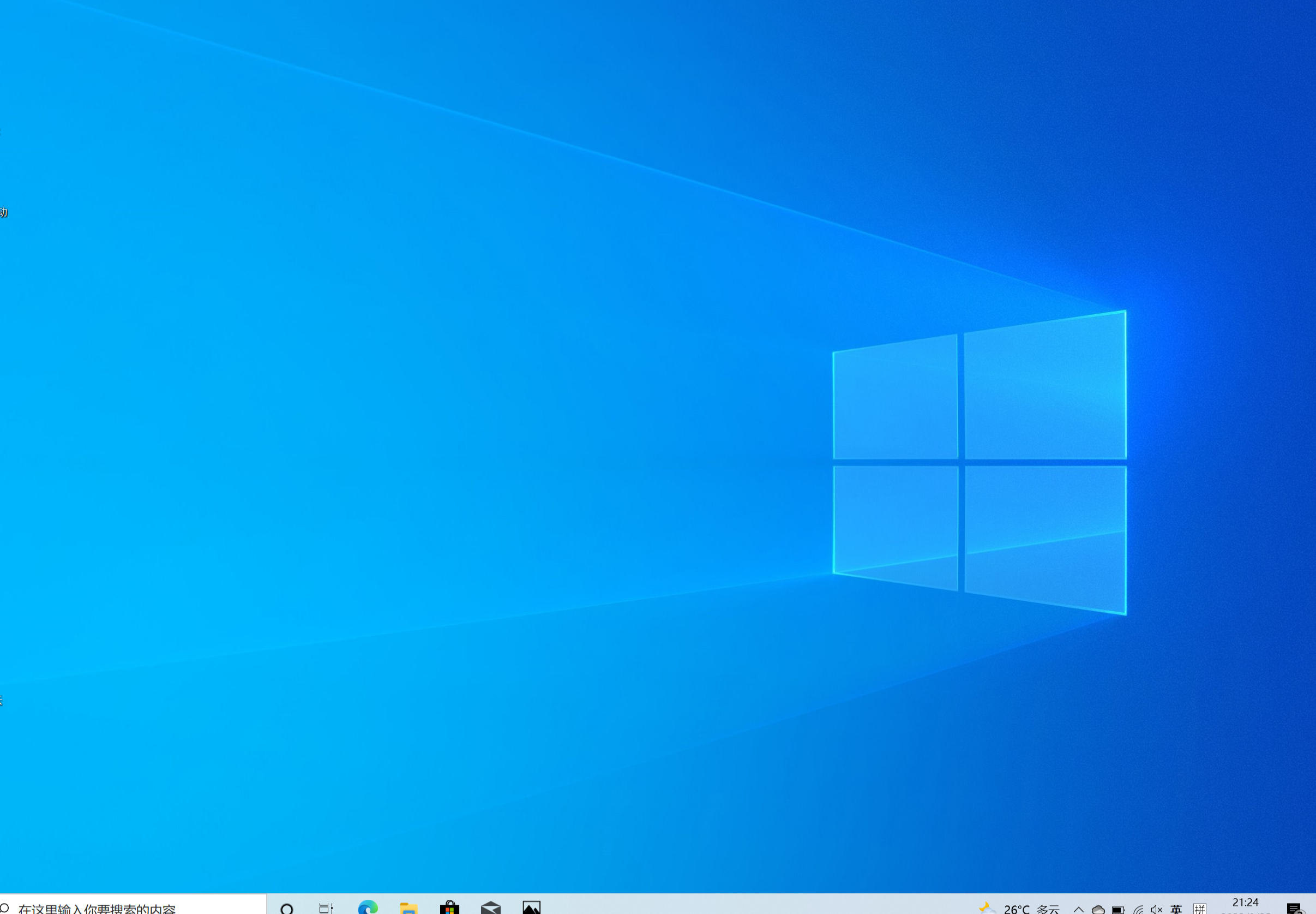Screen dimensions: 1316x914
Task: Open the Mail app on taskbar
Action: [x=490, y=907]
